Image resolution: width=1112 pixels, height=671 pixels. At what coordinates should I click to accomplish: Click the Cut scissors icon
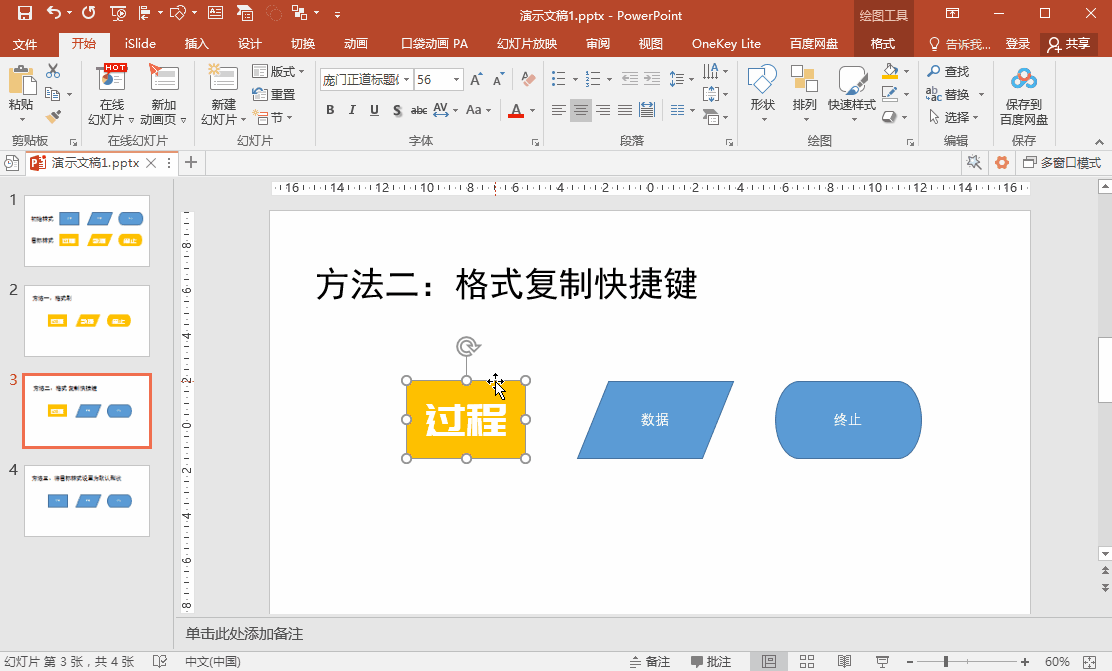click(53, 72)
